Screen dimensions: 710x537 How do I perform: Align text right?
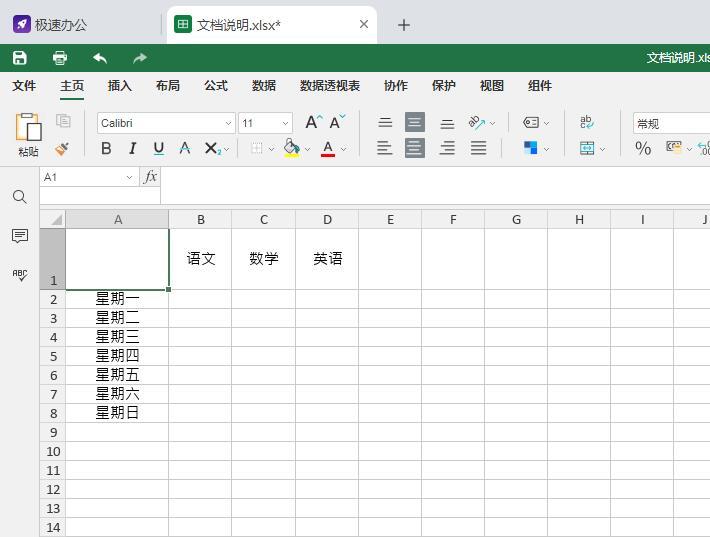pos(447,148)
